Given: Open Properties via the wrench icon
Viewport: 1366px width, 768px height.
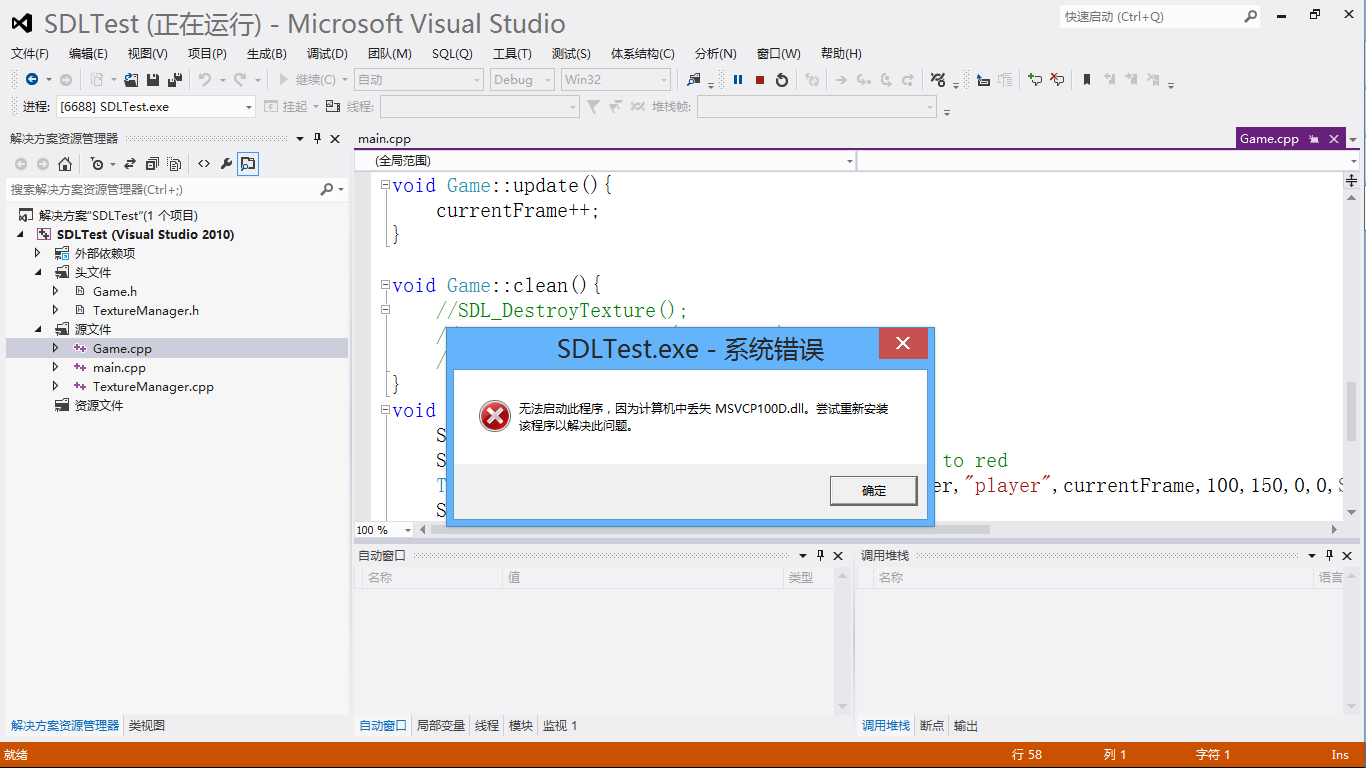Looking at the screenshot, I should pyautogui.click(x=226, y=164).
